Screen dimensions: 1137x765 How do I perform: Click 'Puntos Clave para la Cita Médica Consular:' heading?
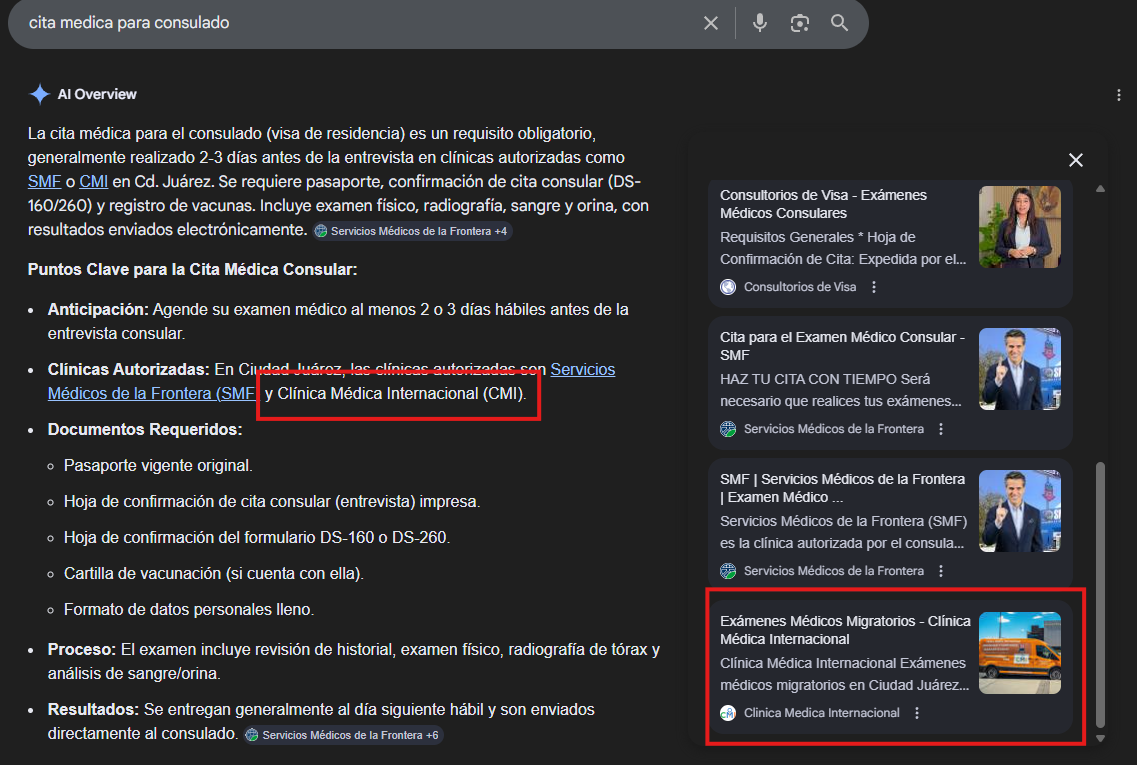(x=192, y=270)
